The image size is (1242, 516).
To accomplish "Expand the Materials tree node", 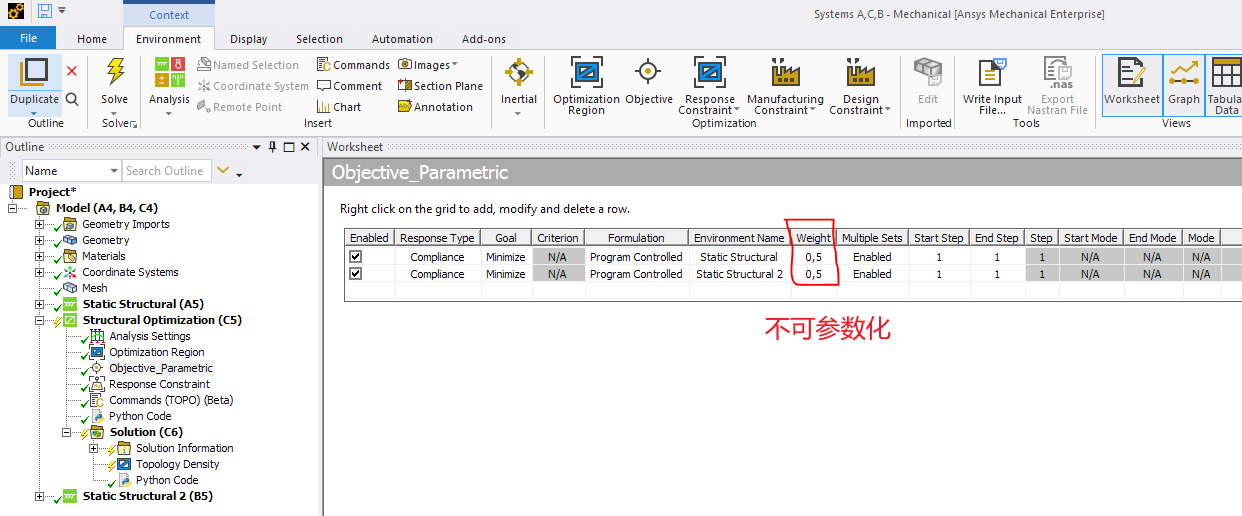I will click(40, 256).
